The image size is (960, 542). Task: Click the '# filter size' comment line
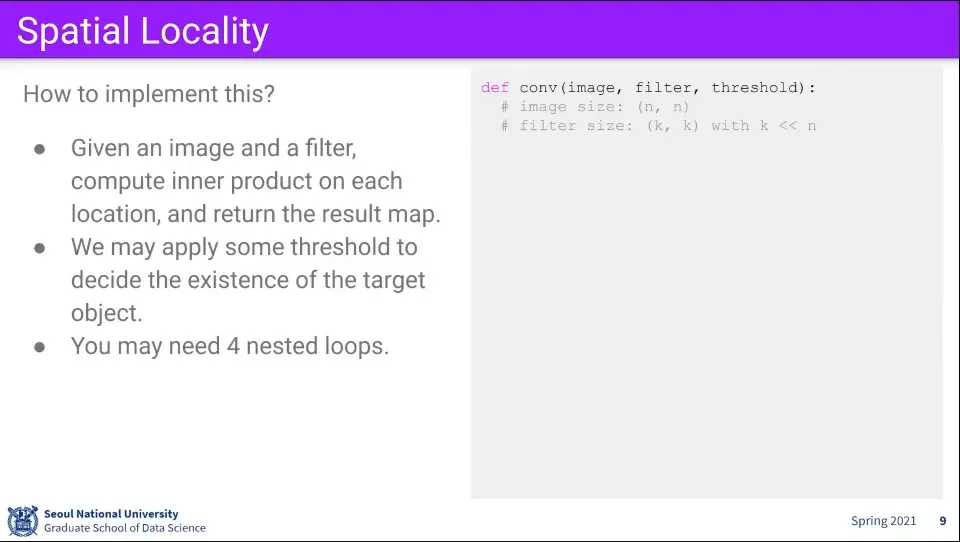(x=658, y=126)
